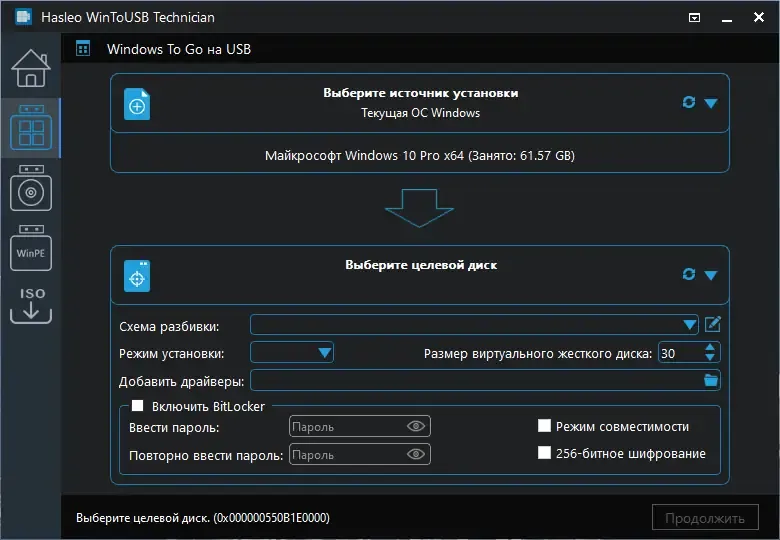Open the WinPE USB creator icon
The image size is (780, 540).
pyautogui.click(x=30, y=249)
